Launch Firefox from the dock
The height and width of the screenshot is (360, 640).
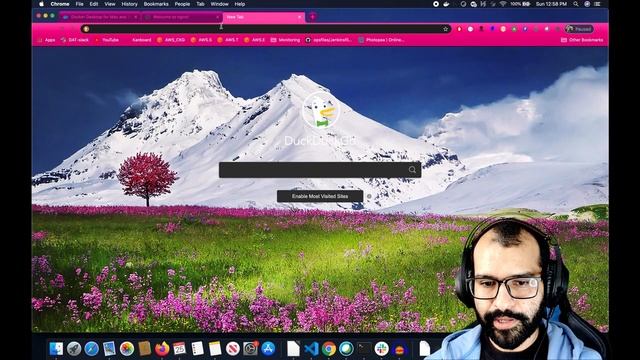162,349
